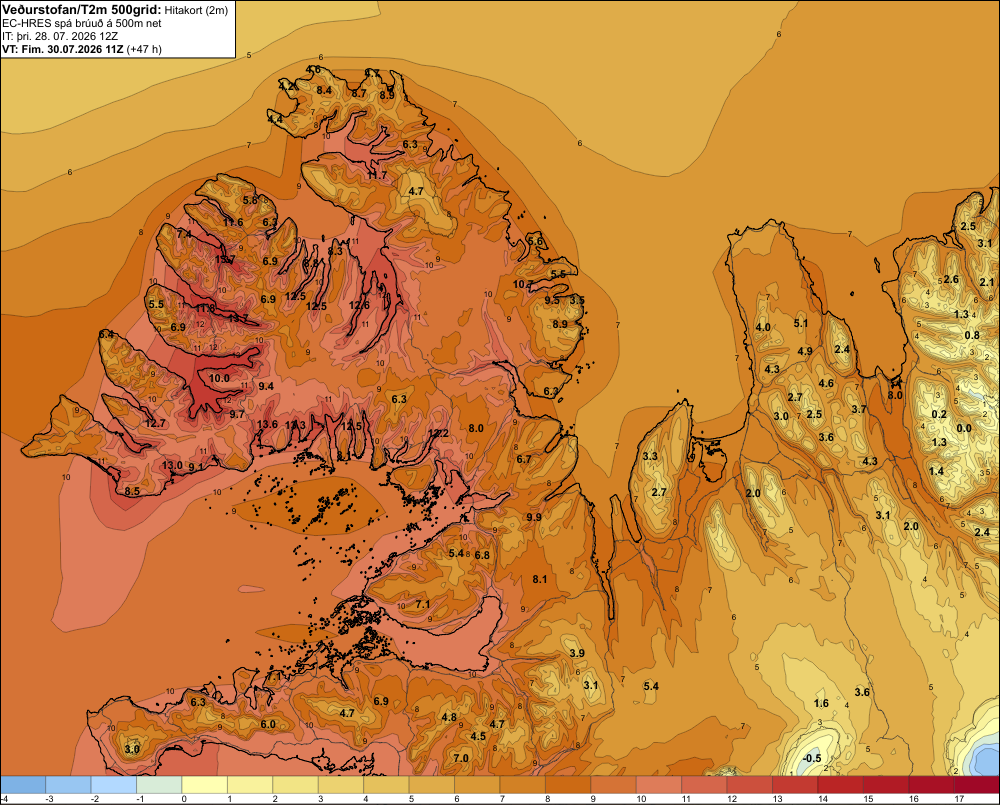Click the temperature value 3.7
This screenshot has width=1000, height=805.
coord(858,409)
